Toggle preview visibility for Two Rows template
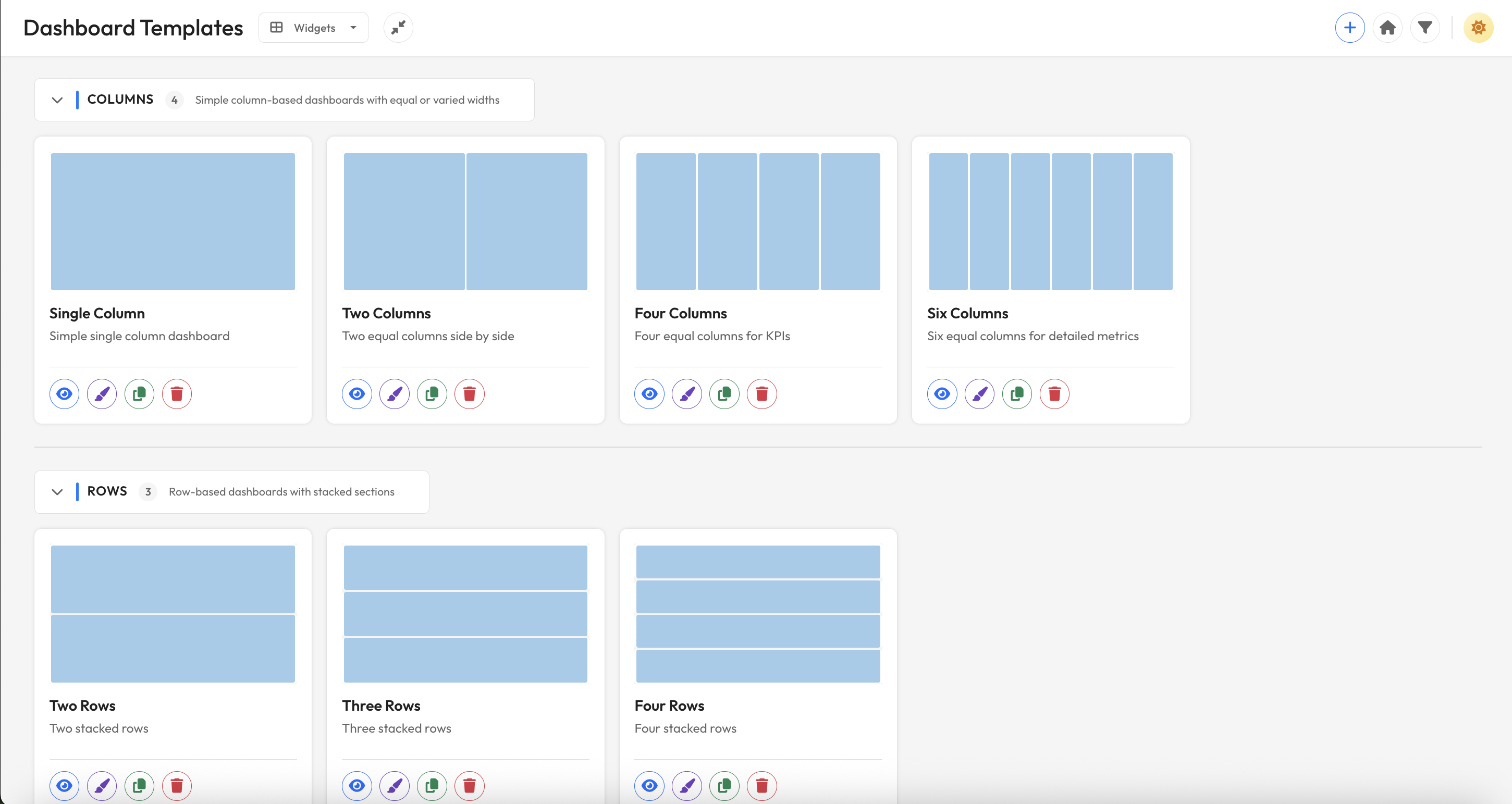This screenshot has width=1512, height=804. tap(64, 786)
